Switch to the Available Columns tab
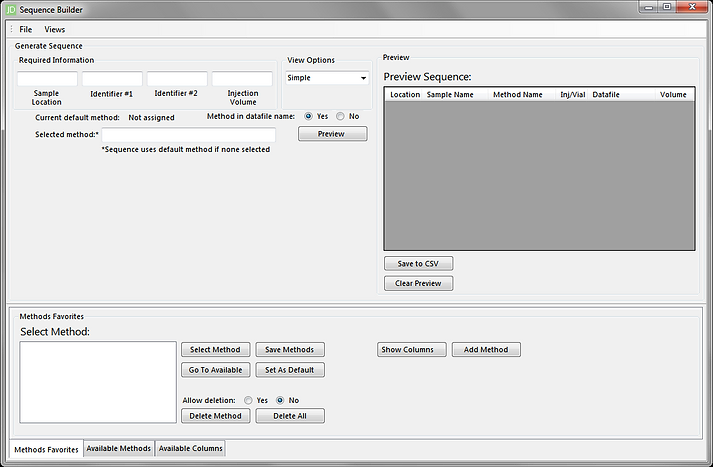 coord(191,448)
